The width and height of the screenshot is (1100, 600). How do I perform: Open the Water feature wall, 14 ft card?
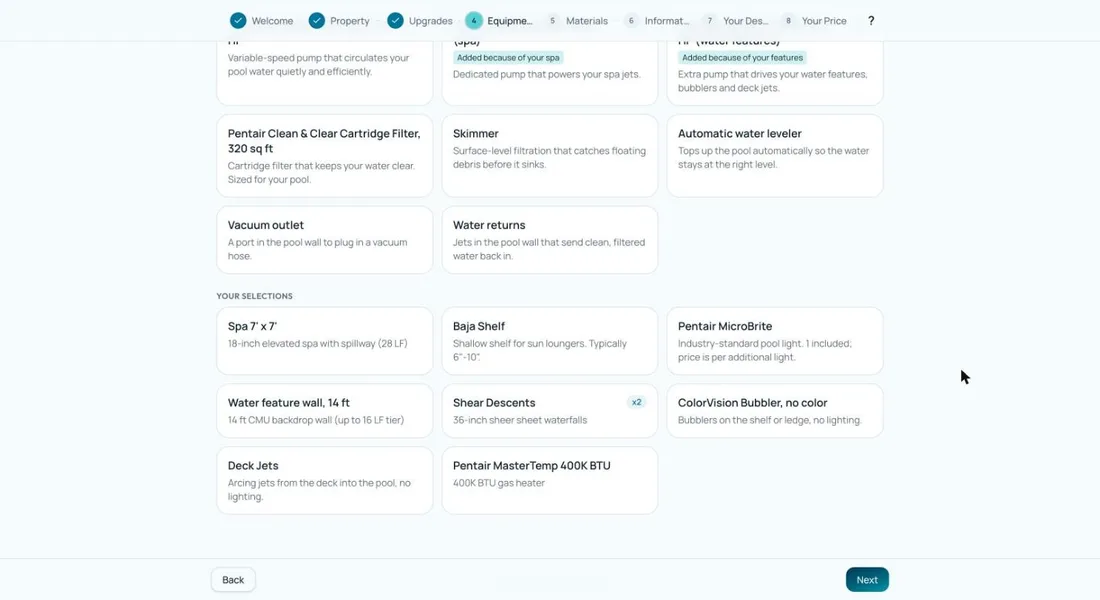pyautogui.click(x=325, y=411)
